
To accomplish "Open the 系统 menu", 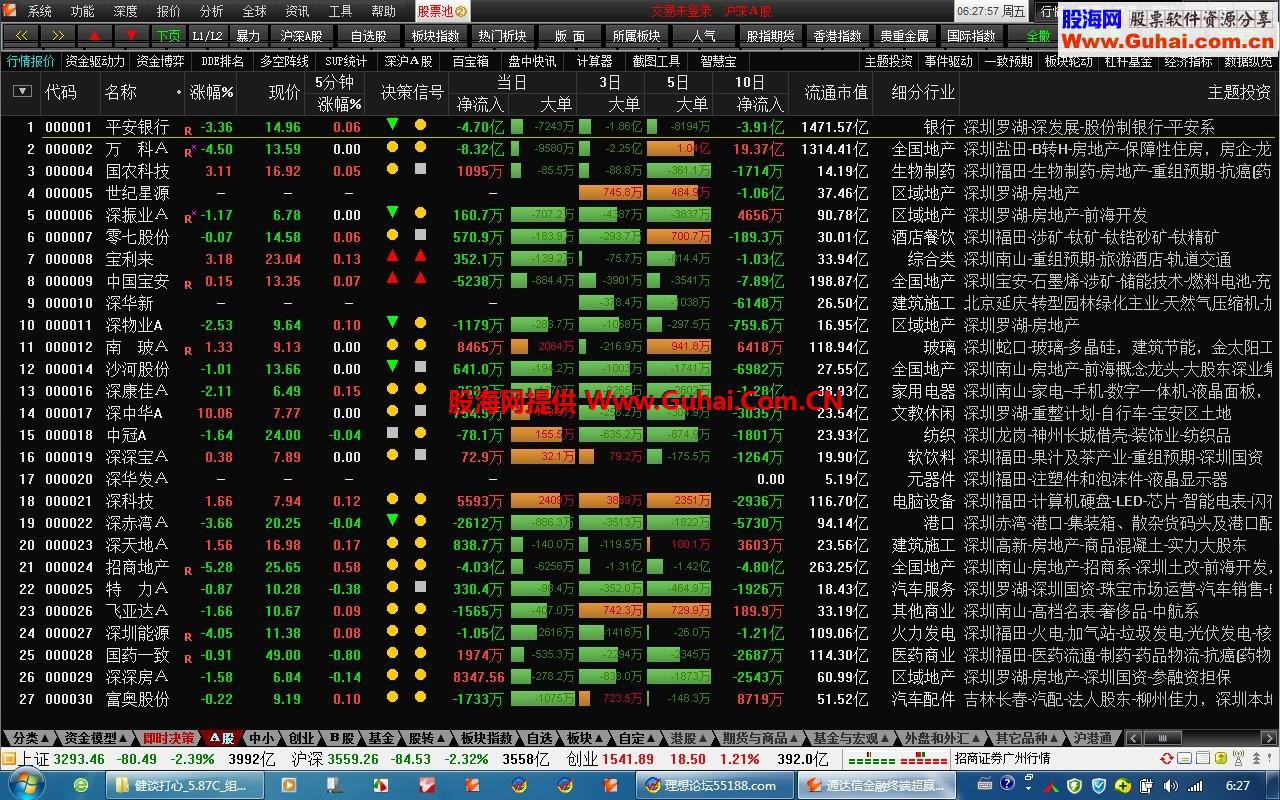I will tap(39, 11).
